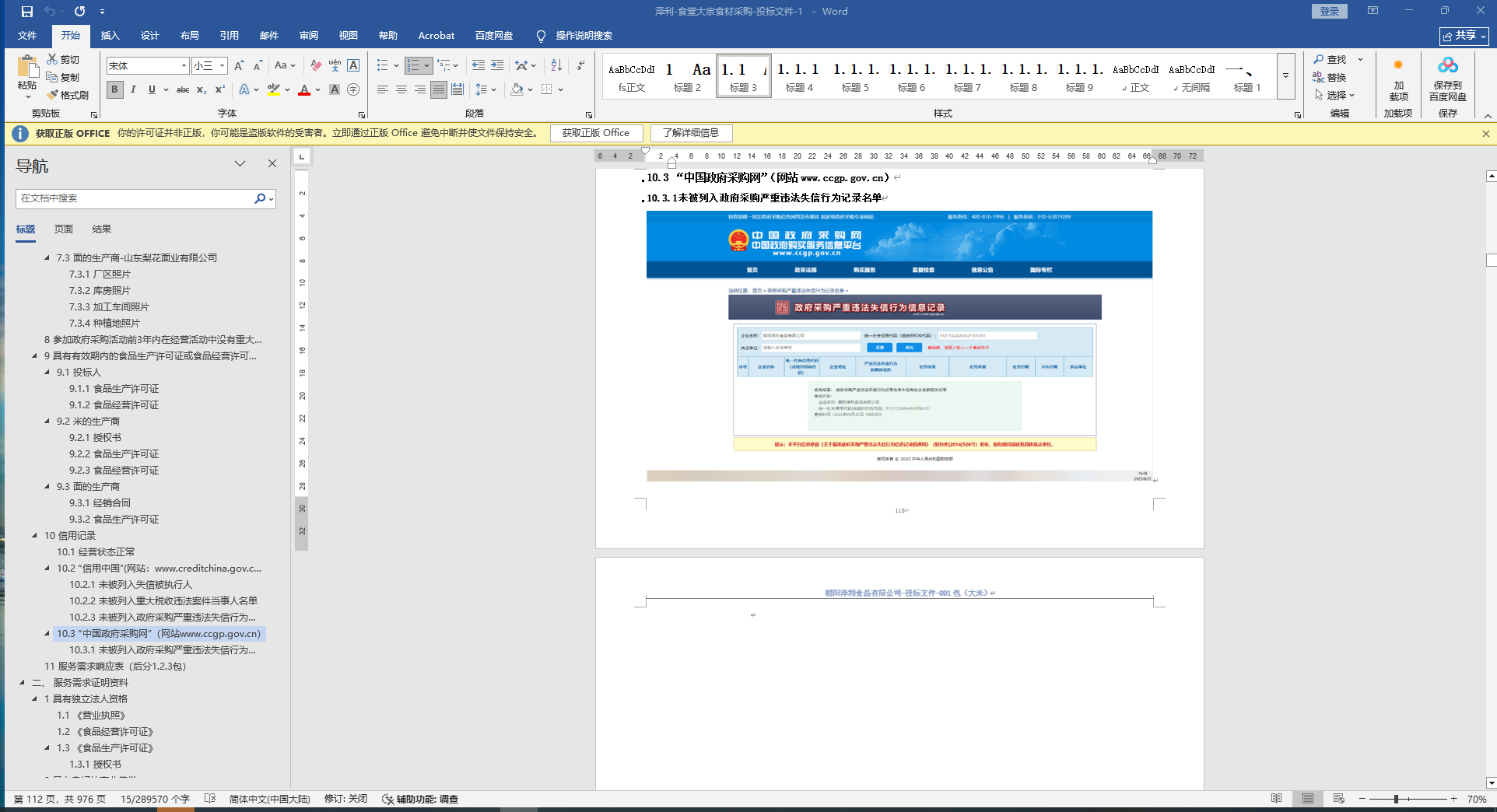1497x812 pixels.
Task: Toggle Italic formatting
Action: (x=133, y=89)
